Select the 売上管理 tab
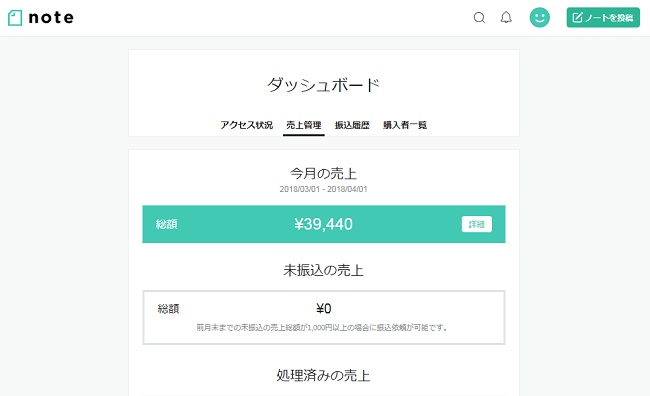 click(303, 125)
